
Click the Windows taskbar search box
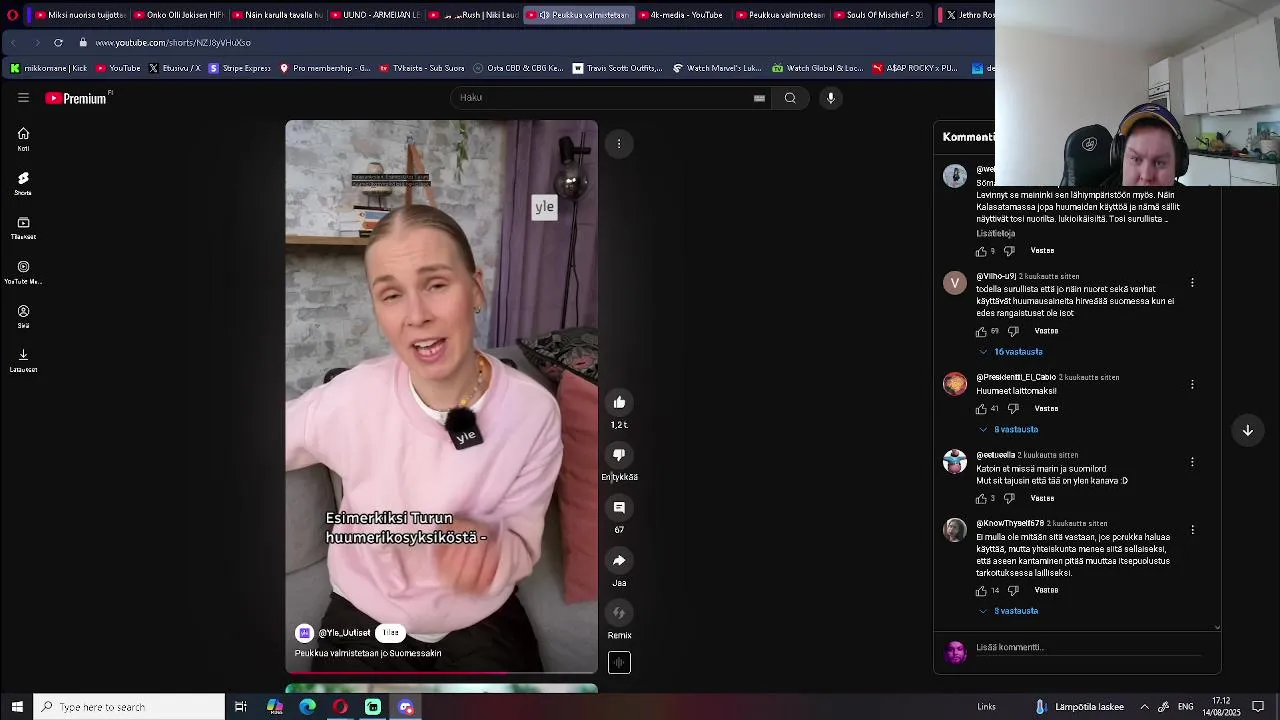(x=129, y=707)
